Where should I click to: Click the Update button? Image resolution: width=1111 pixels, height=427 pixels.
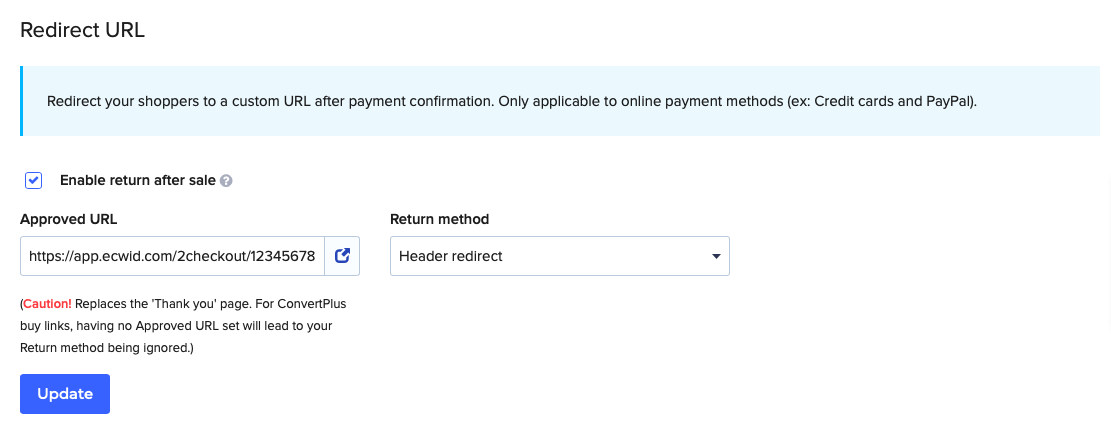pos(65,394)
